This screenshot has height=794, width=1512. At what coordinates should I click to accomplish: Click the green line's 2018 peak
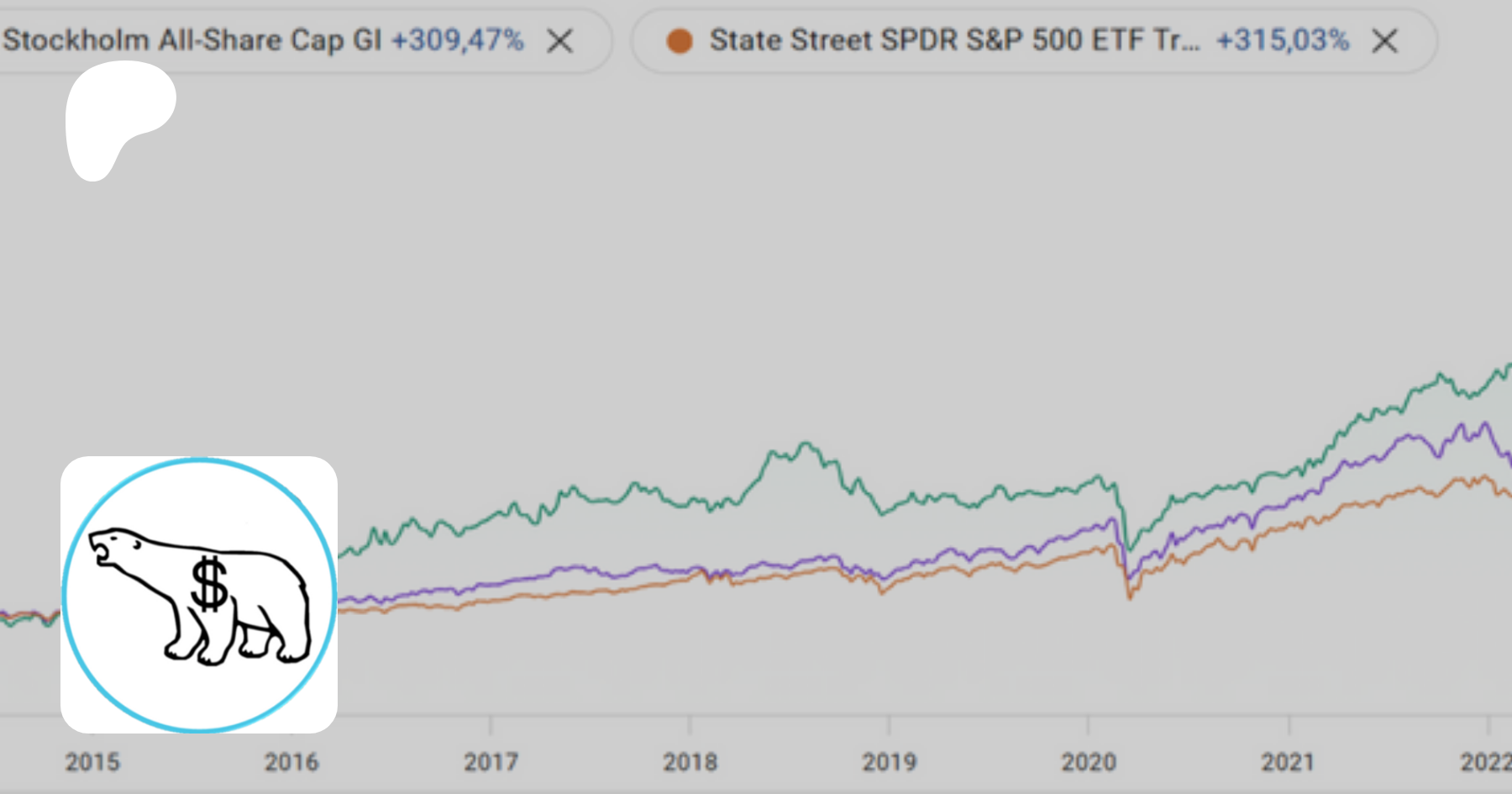point(806,443)
